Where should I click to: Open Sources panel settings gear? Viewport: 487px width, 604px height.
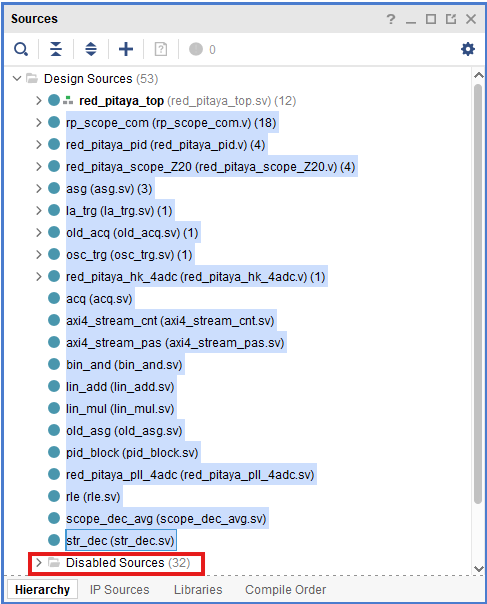468,49
